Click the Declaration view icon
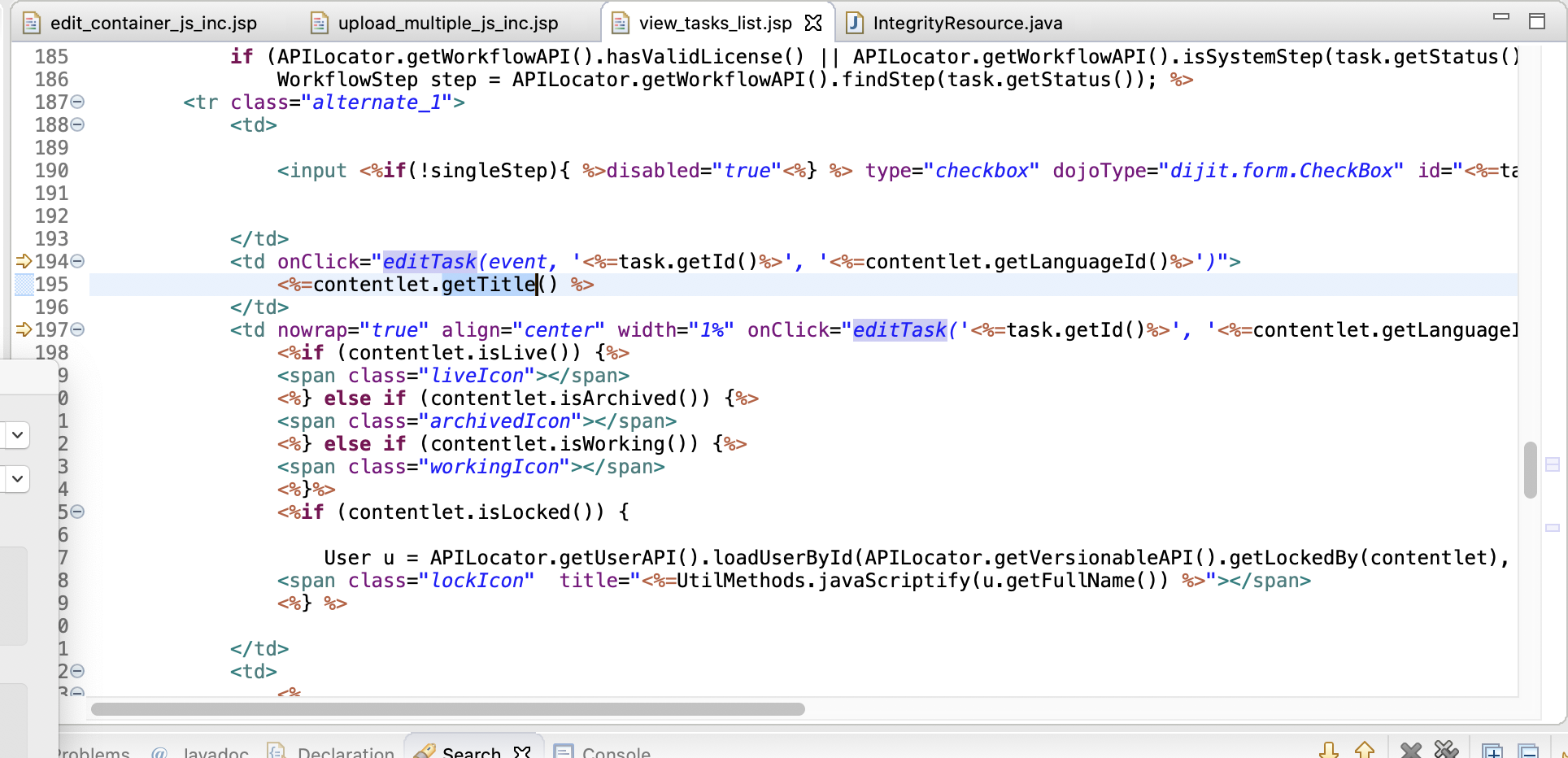The image size is (1568, 758). point(277,752)
